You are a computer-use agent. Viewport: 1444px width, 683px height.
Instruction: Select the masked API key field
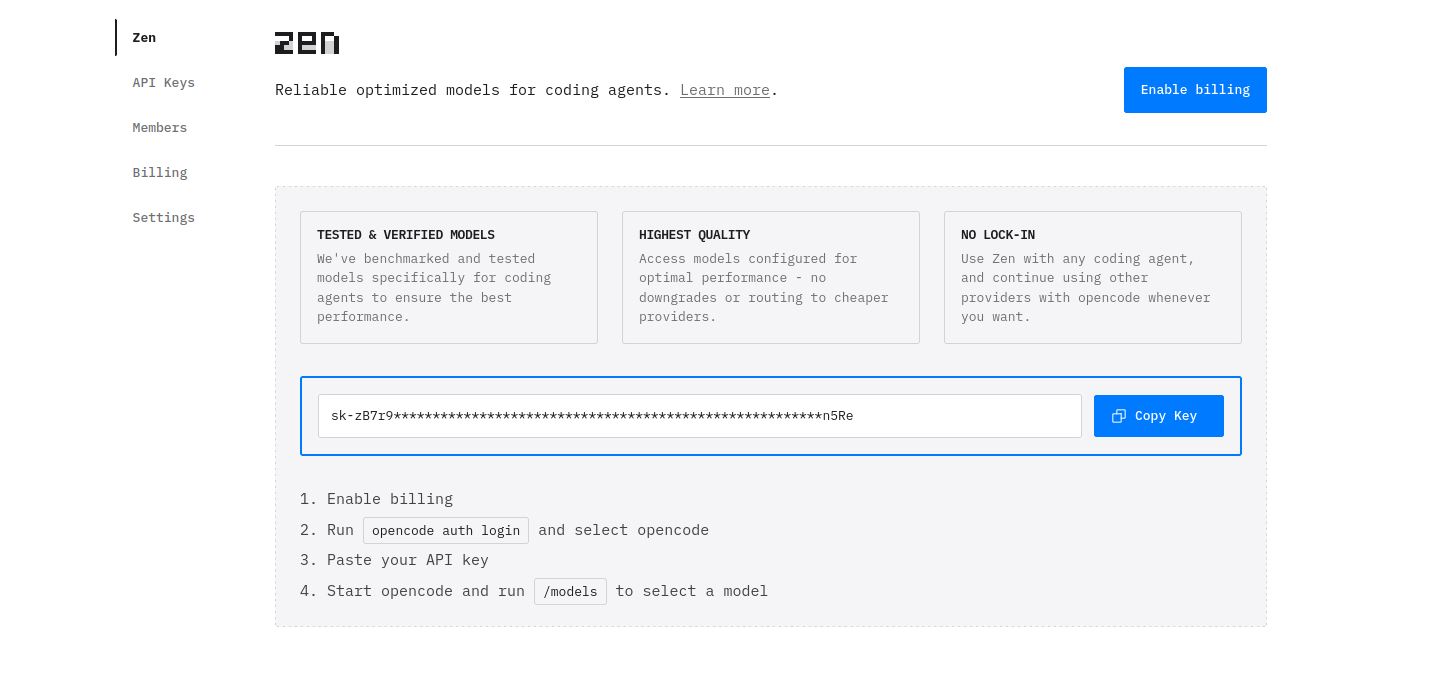[700, 416]
